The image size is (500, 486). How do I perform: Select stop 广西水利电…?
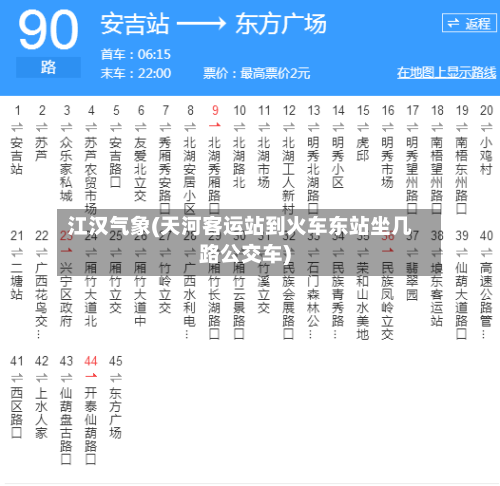click(189, 300)
